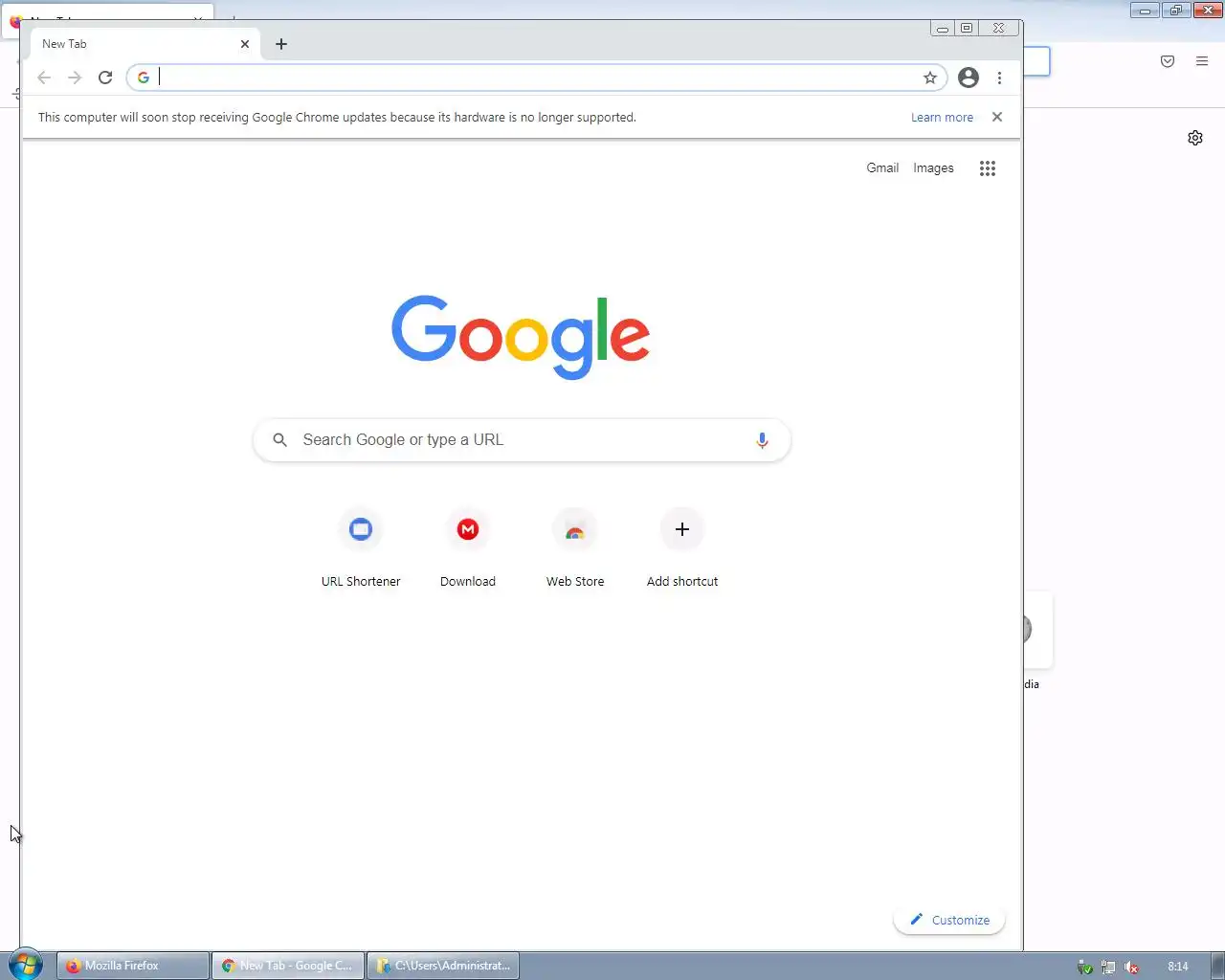Click the Google logo
Screen dimensions: 1225x980
521,337
